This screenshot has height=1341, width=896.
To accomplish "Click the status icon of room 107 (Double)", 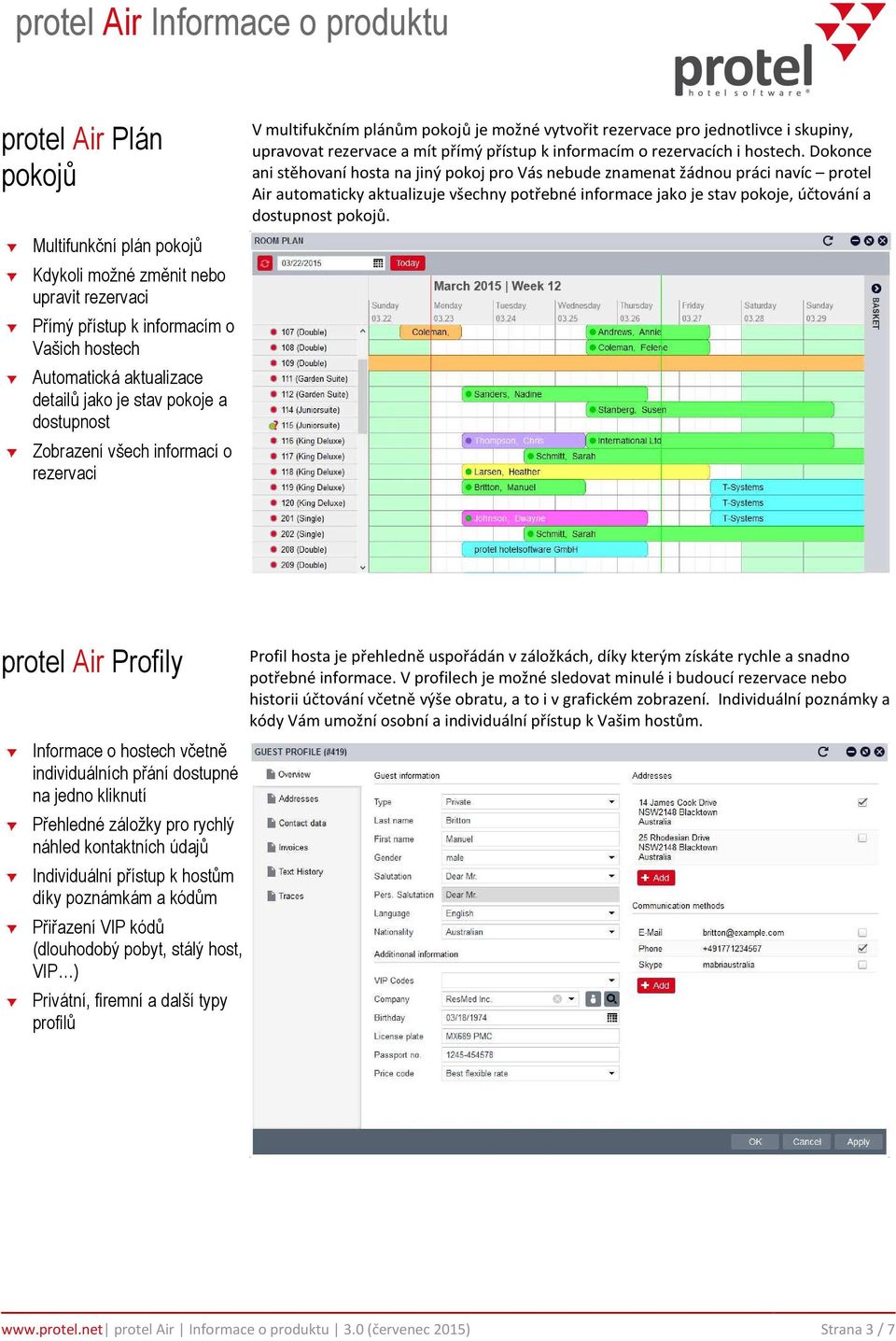I will [273, 332].
